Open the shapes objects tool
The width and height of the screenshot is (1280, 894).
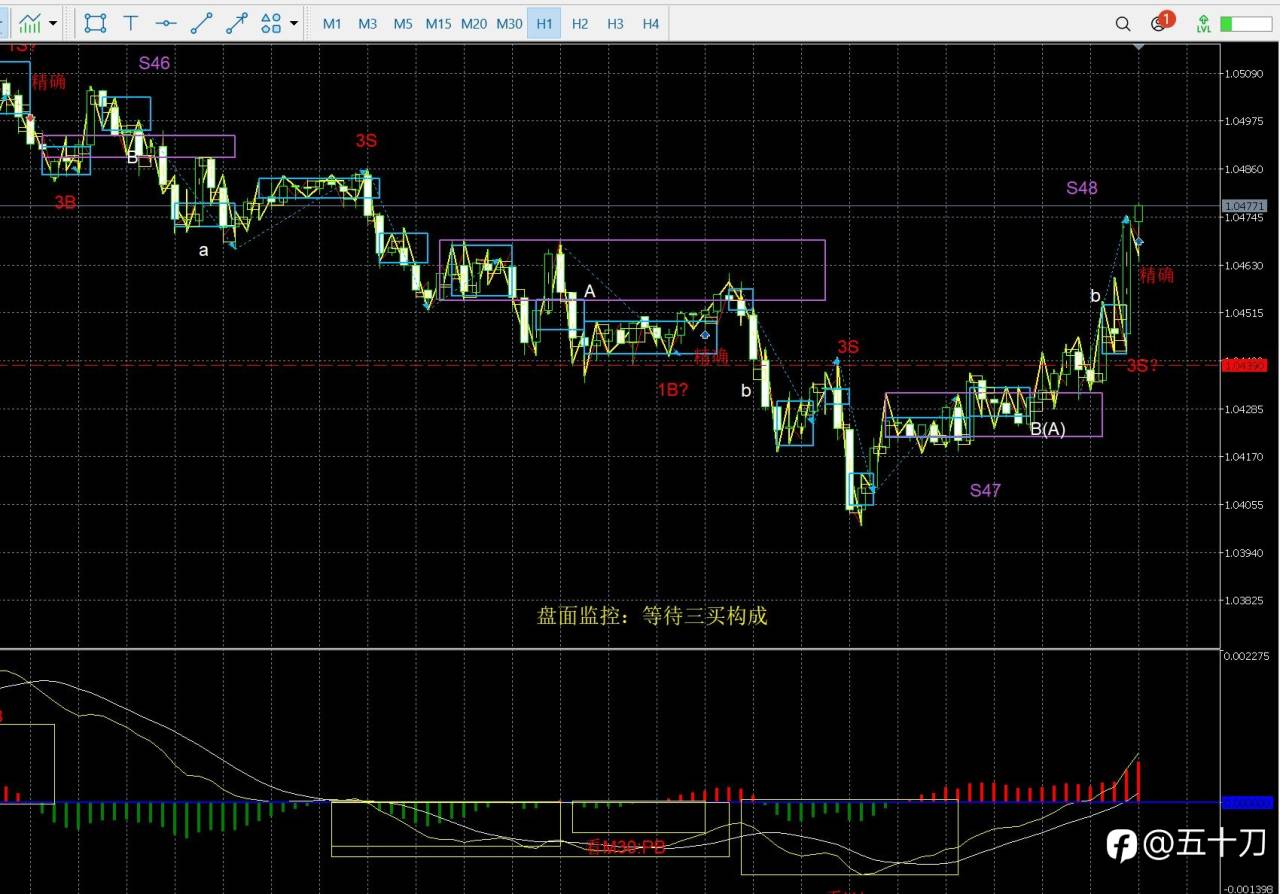pos(271,22)
